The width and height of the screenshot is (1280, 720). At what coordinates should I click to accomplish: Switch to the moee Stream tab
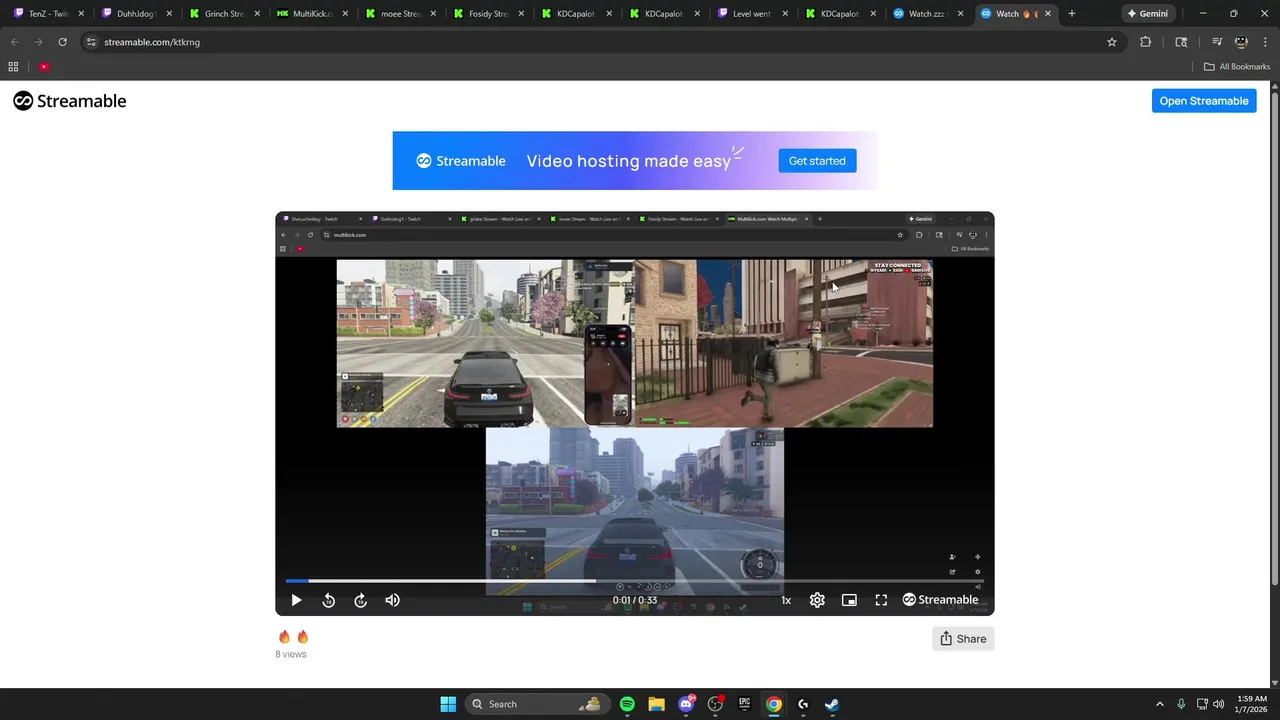coord(399,14)
